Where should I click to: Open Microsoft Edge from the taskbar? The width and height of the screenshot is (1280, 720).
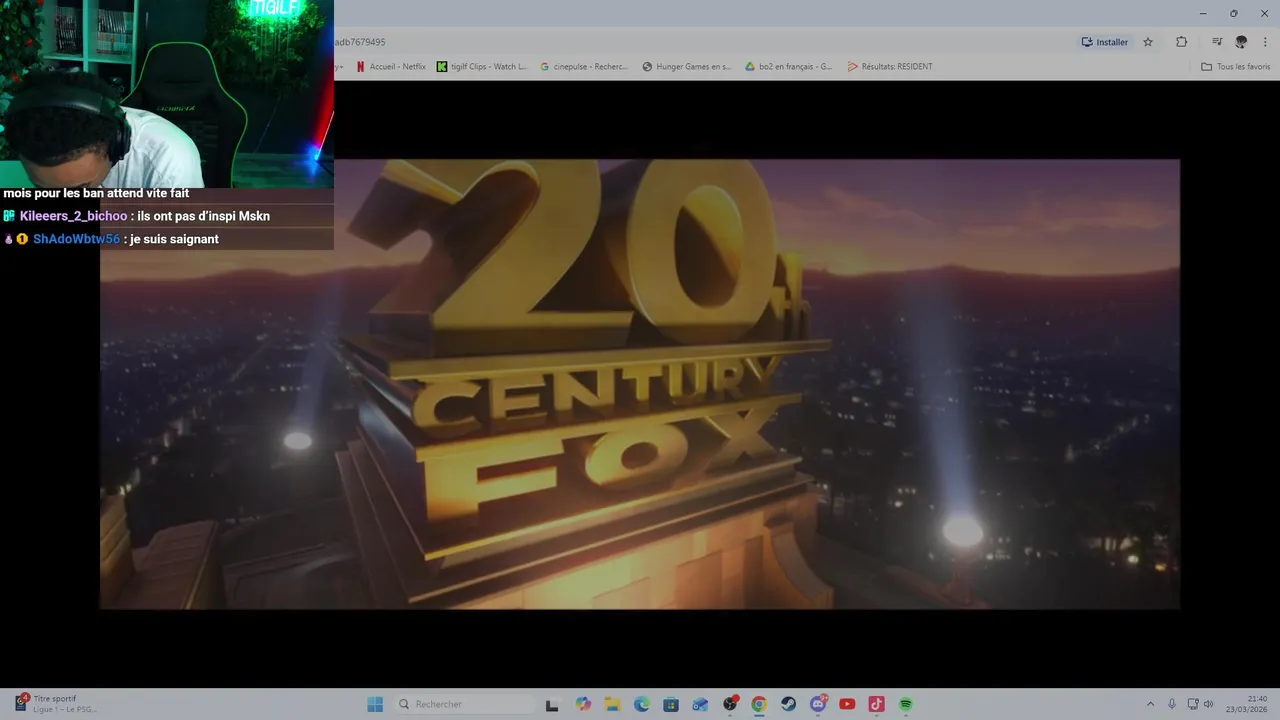tap(642, 704)
